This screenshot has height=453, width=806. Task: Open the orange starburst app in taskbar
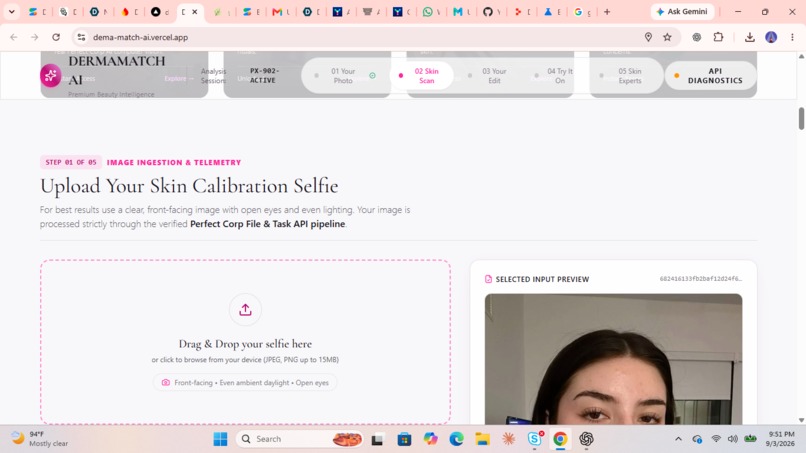[508, 439]
